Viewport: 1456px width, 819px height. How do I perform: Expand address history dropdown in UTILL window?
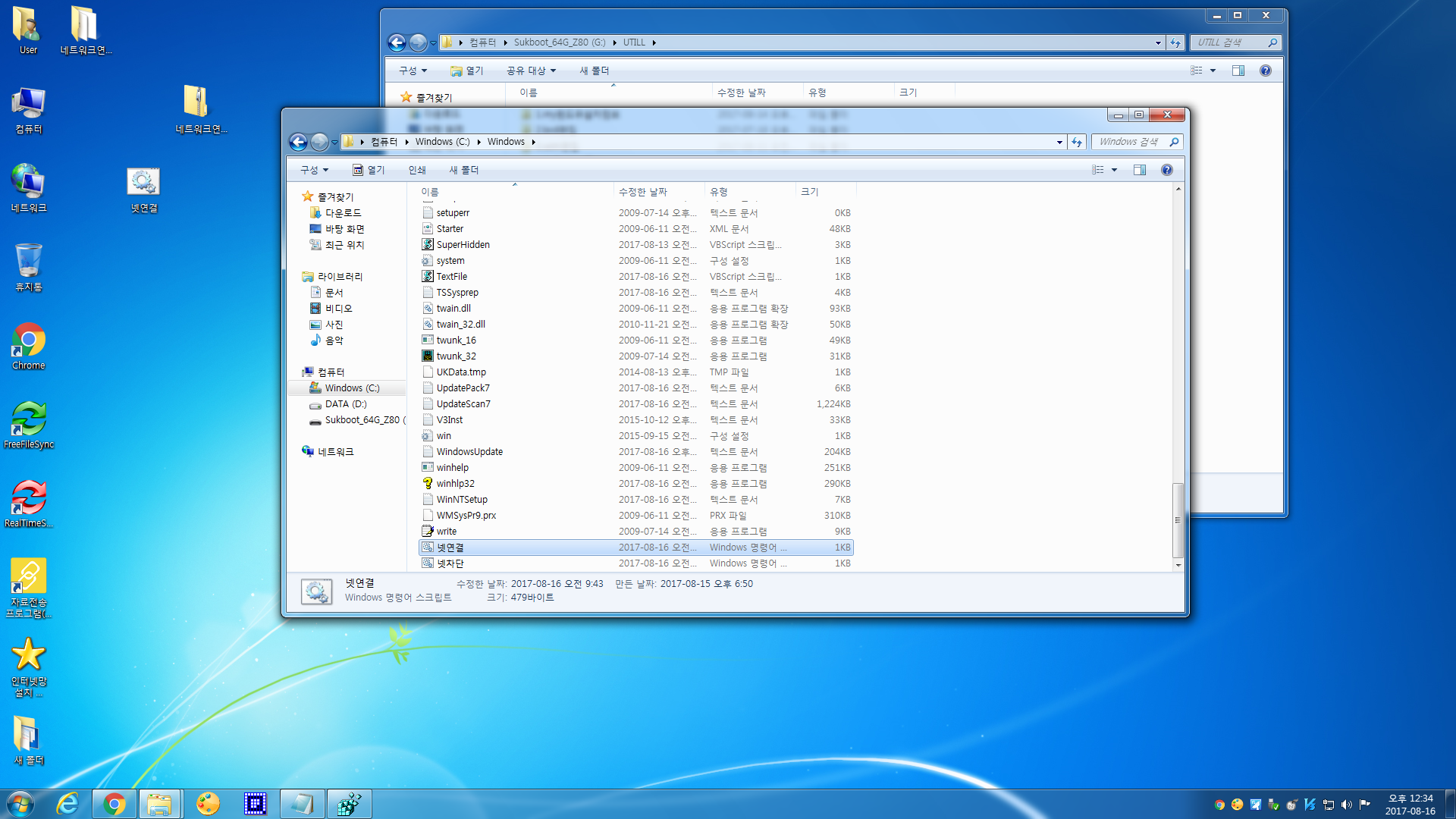click(x=1158, y=42)
